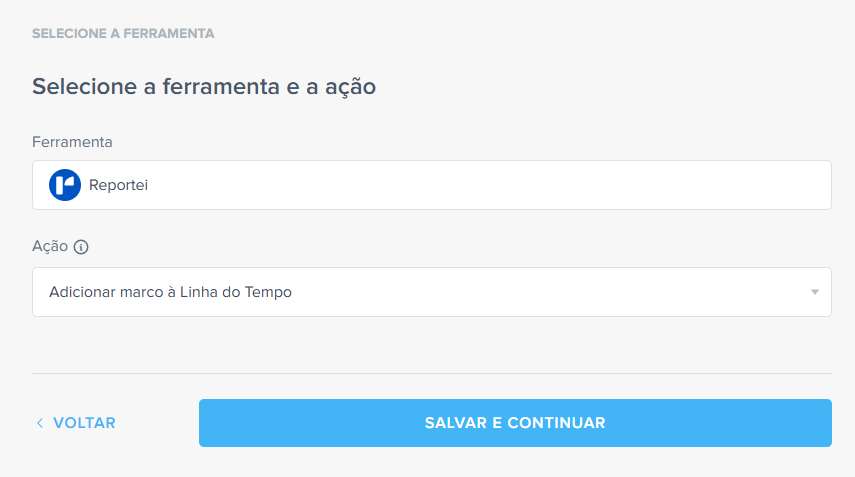Viewport: 855px width, 477px height.
Task: Click the word 'Continuar' on the blue button
Action: point(556,423)
